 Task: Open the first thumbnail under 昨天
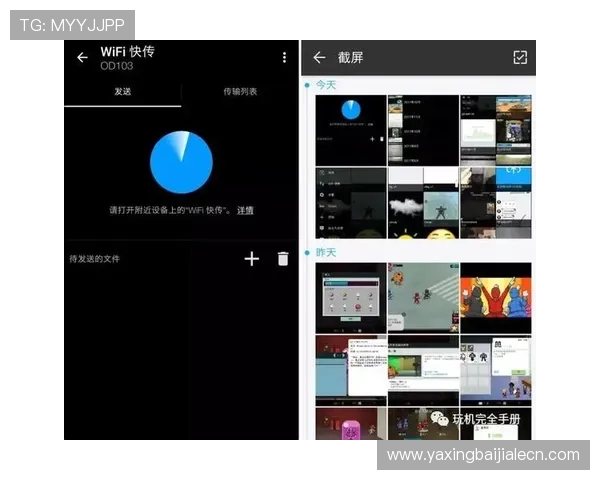(x=350, y=298)
